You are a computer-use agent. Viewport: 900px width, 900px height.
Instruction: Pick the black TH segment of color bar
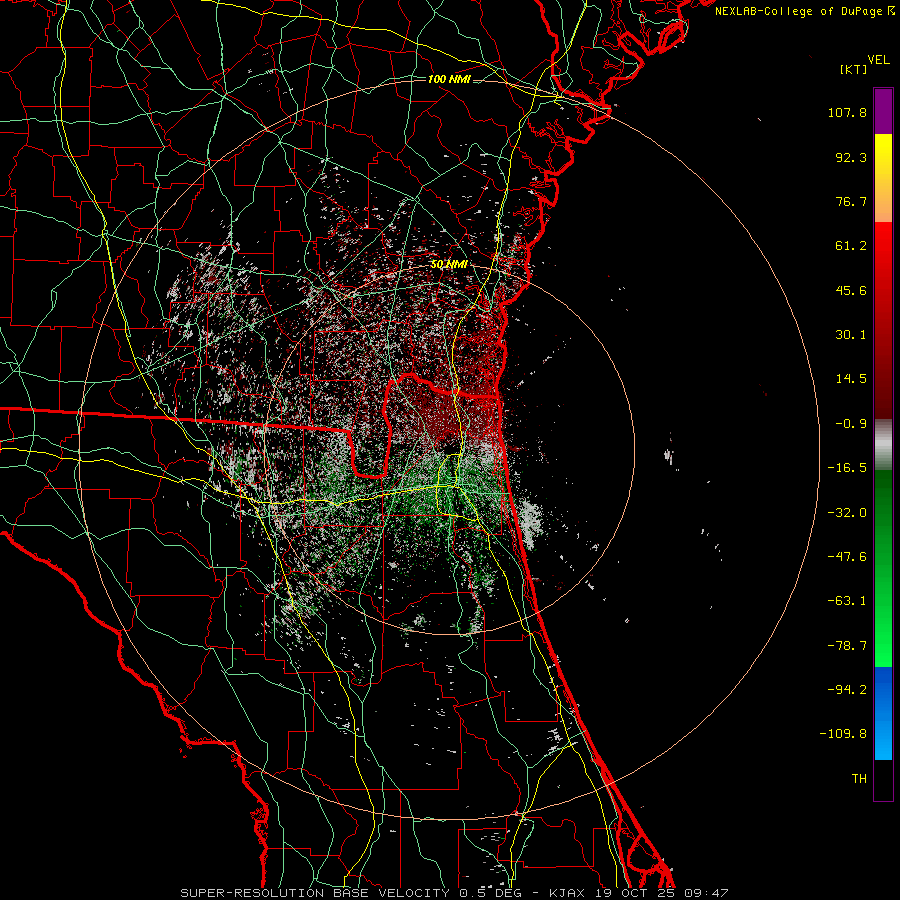coord(883,780)
